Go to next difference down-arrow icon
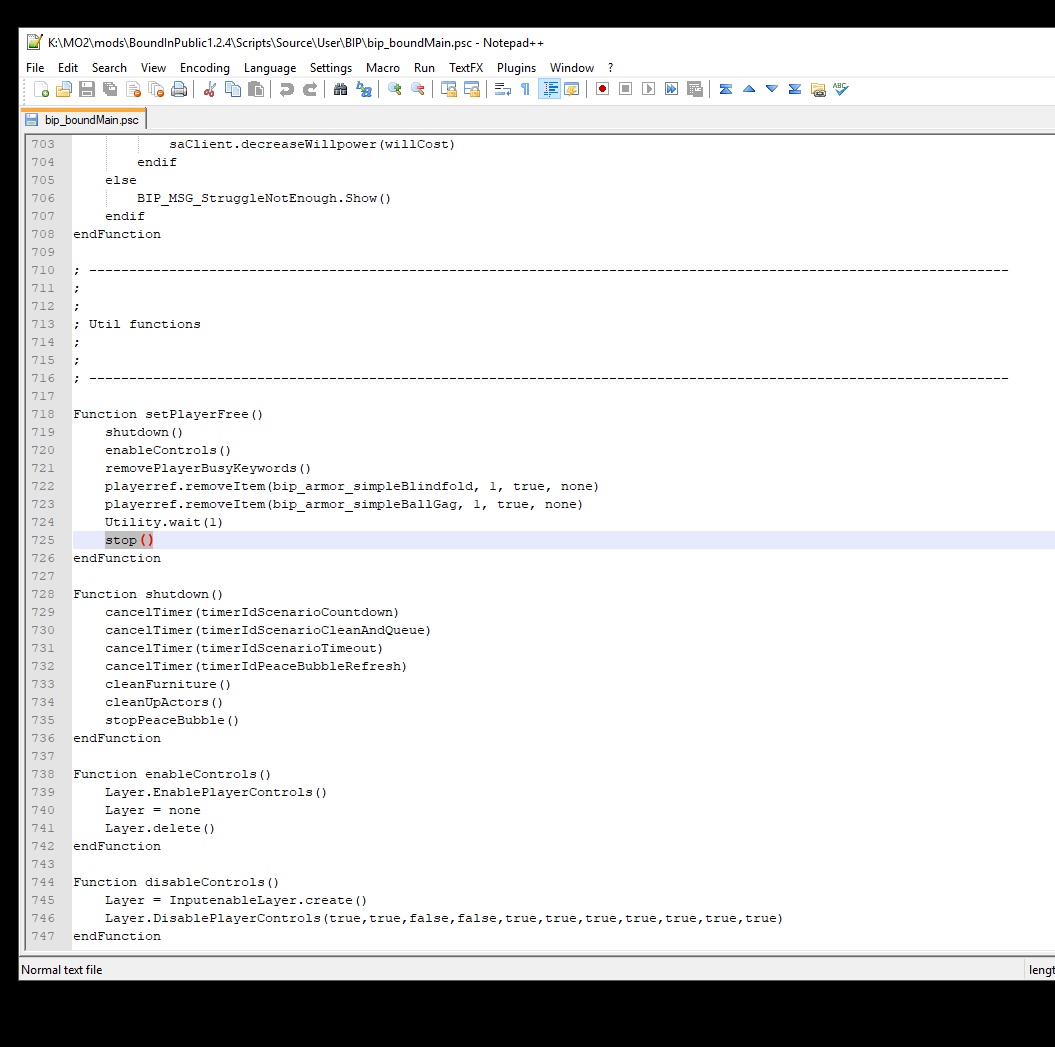Image resolution: width=1055 pixels, height=1047 pixels. click(x=772, y=89)
